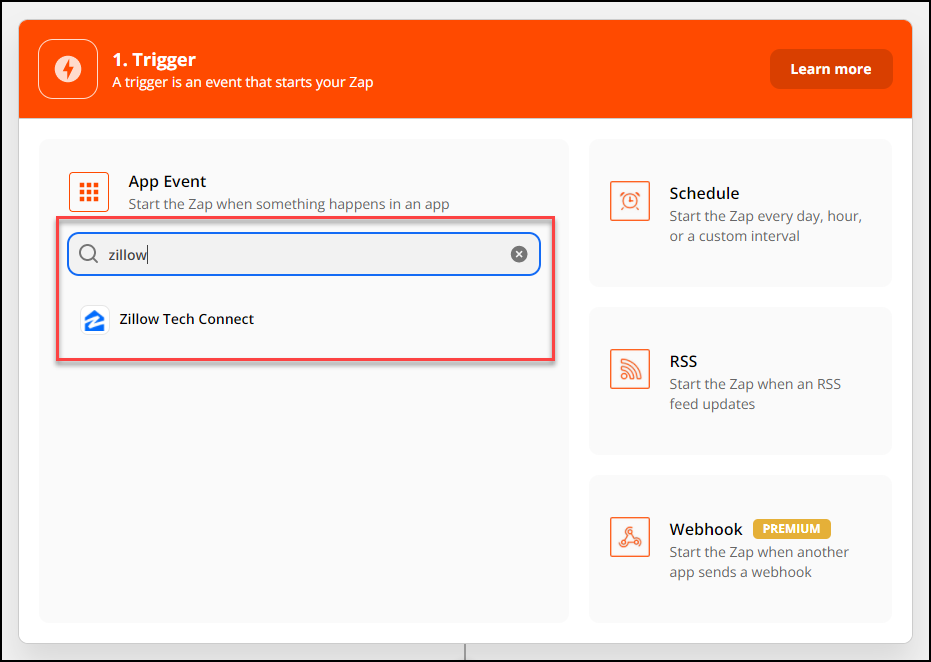Viewport: 931px width, 662px height.
Task: Click the Trigger lightning bolt icon
Action: (67, 69)
